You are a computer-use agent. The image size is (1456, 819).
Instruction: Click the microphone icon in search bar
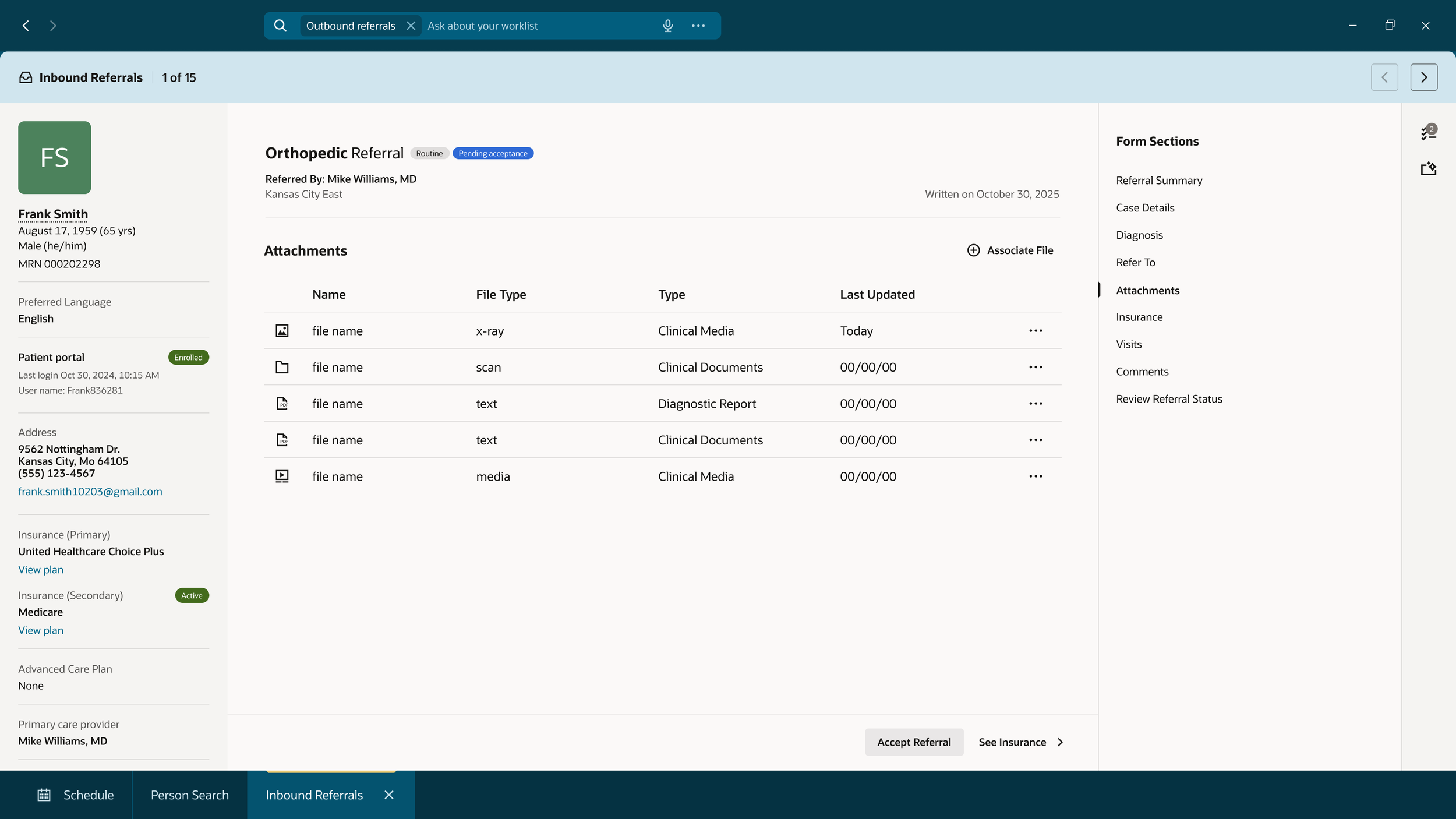(667, 26)
